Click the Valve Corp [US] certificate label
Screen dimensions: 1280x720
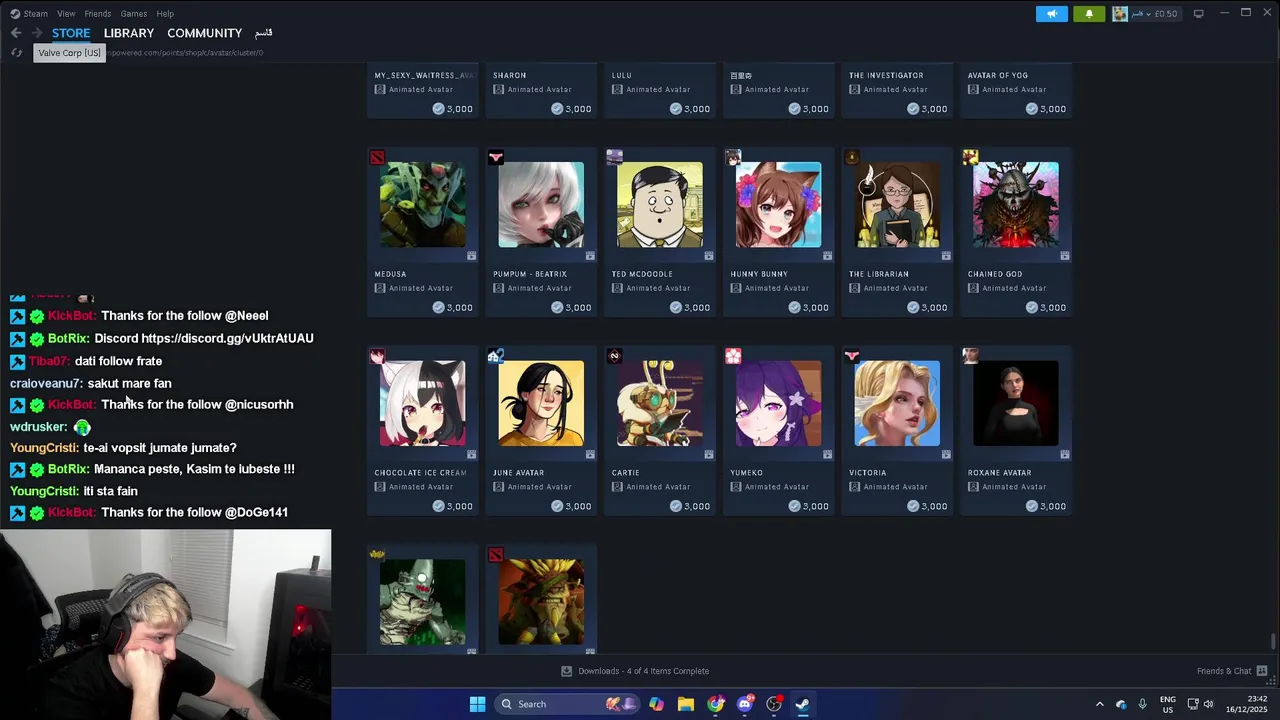point(70,53)
